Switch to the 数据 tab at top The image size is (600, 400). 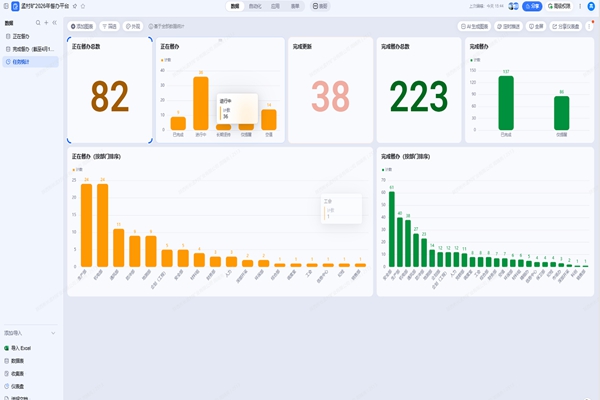(x=234, y=6)
